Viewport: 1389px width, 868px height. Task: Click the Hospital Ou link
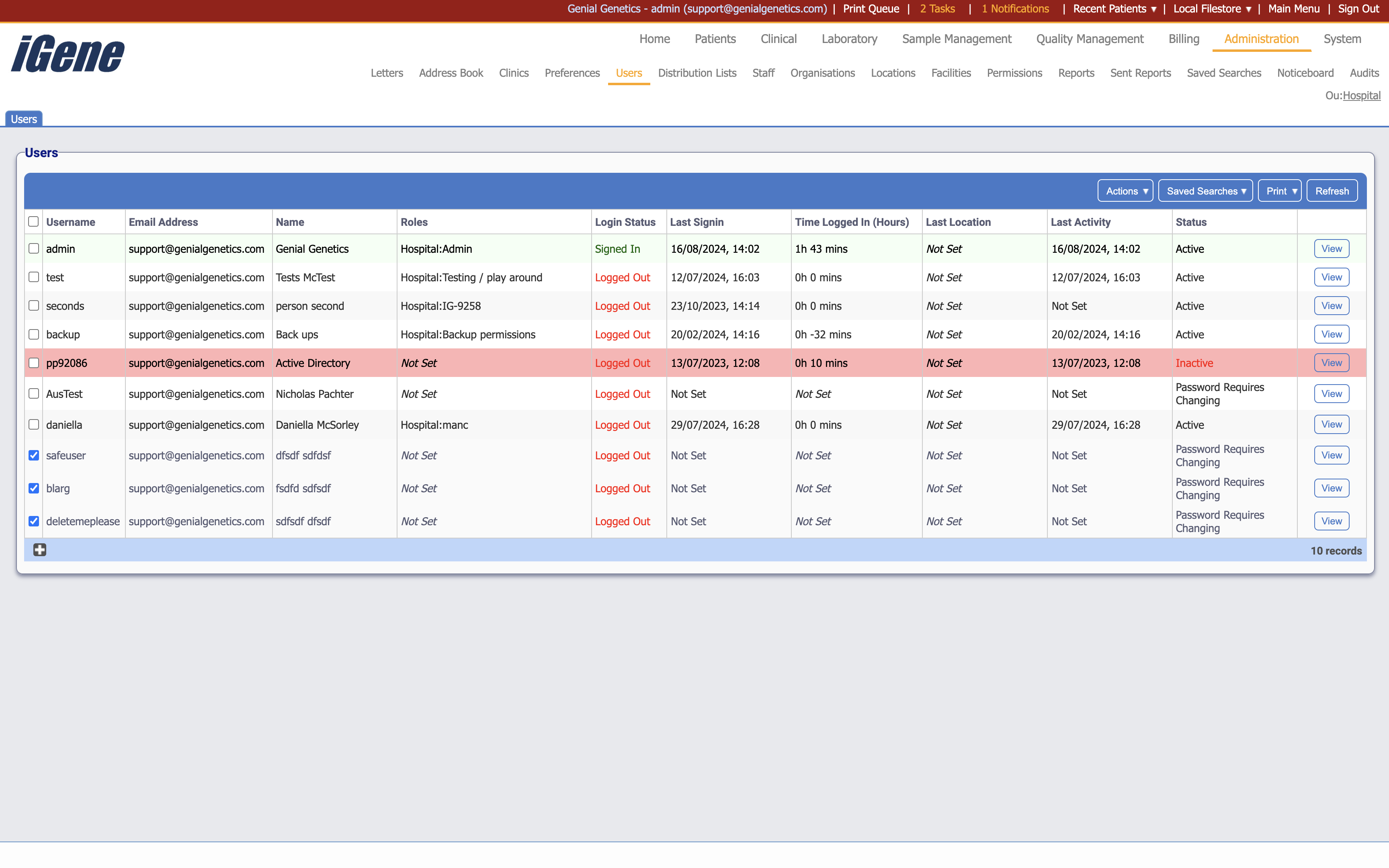click(x=1361, y=96)
